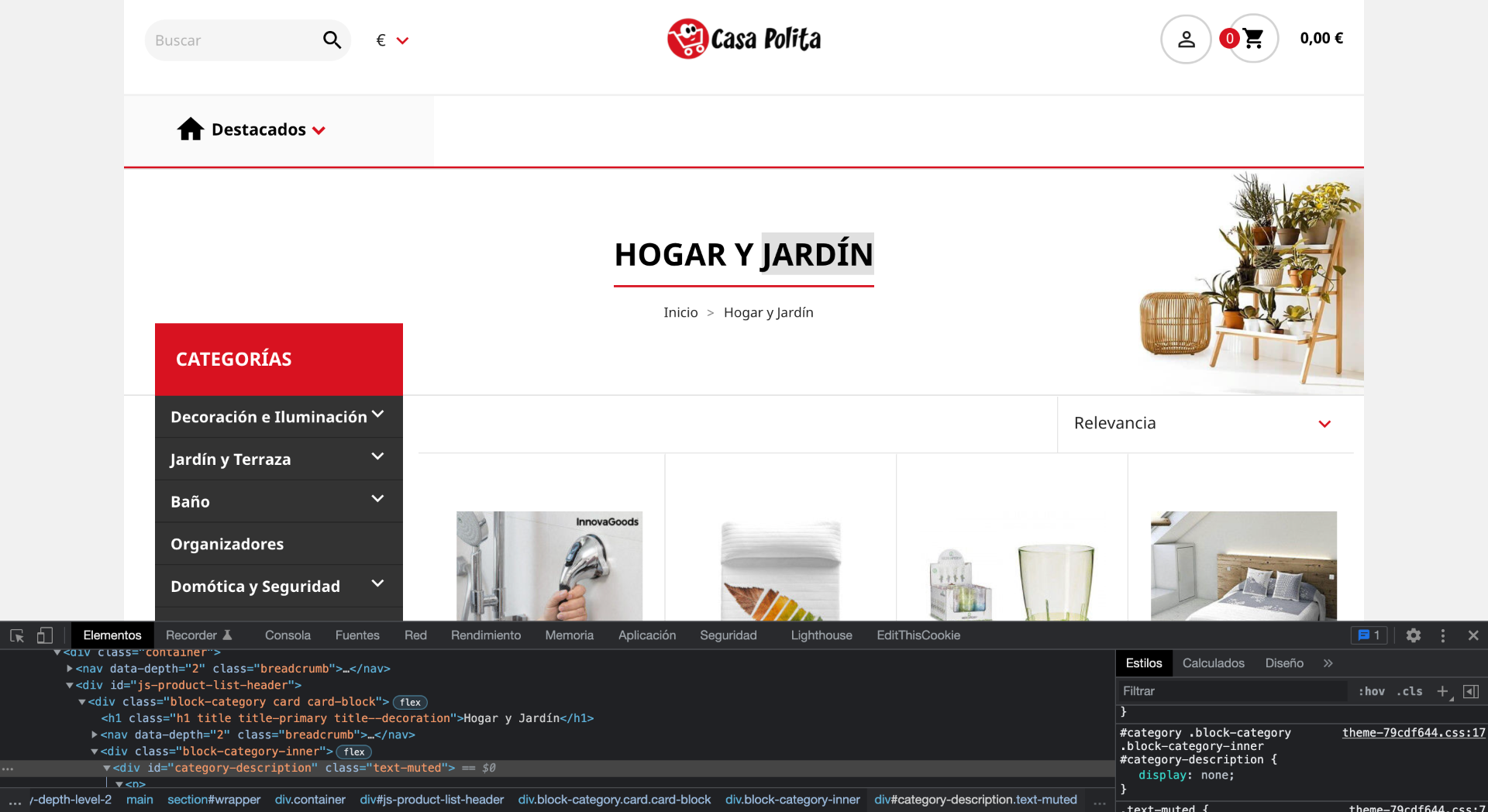Viewport: 1488px width, 812px height.
Task: Open DevTools three-dot options menu
Action: coord(1443,635)
